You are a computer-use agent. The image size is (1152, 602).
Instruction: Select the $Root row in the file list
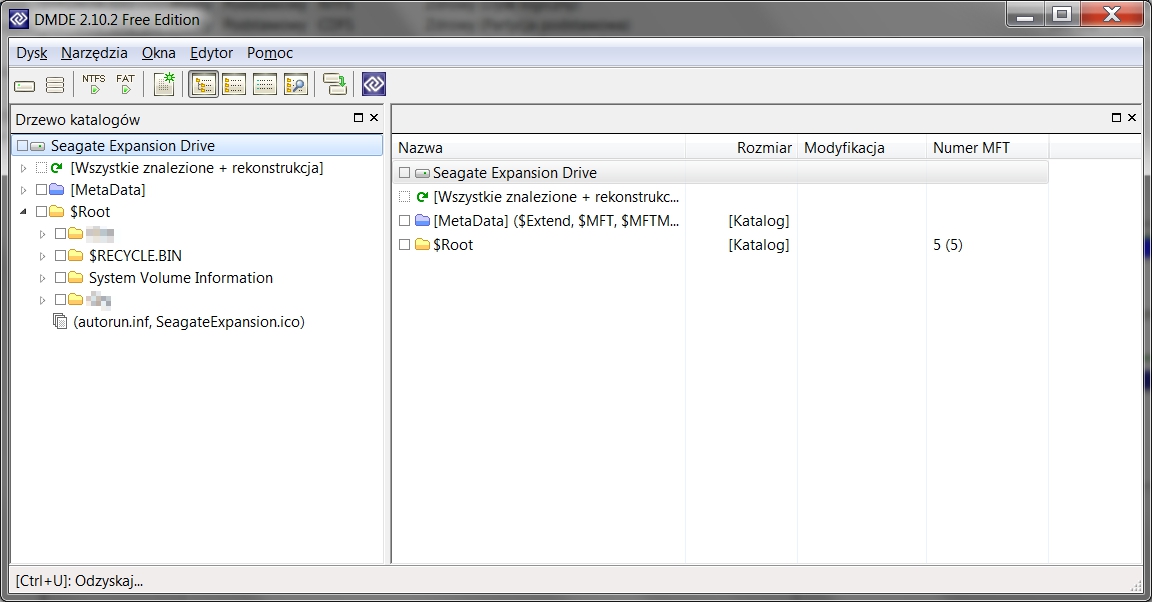pyautogui.click(x=720, y=245)
